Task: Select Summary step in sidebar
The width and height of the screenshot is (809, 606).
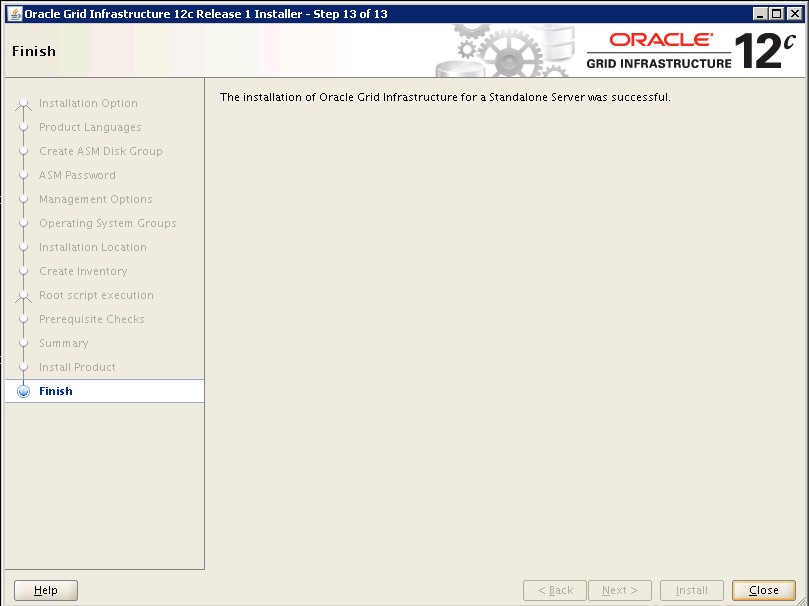Action: pos(64,343)
